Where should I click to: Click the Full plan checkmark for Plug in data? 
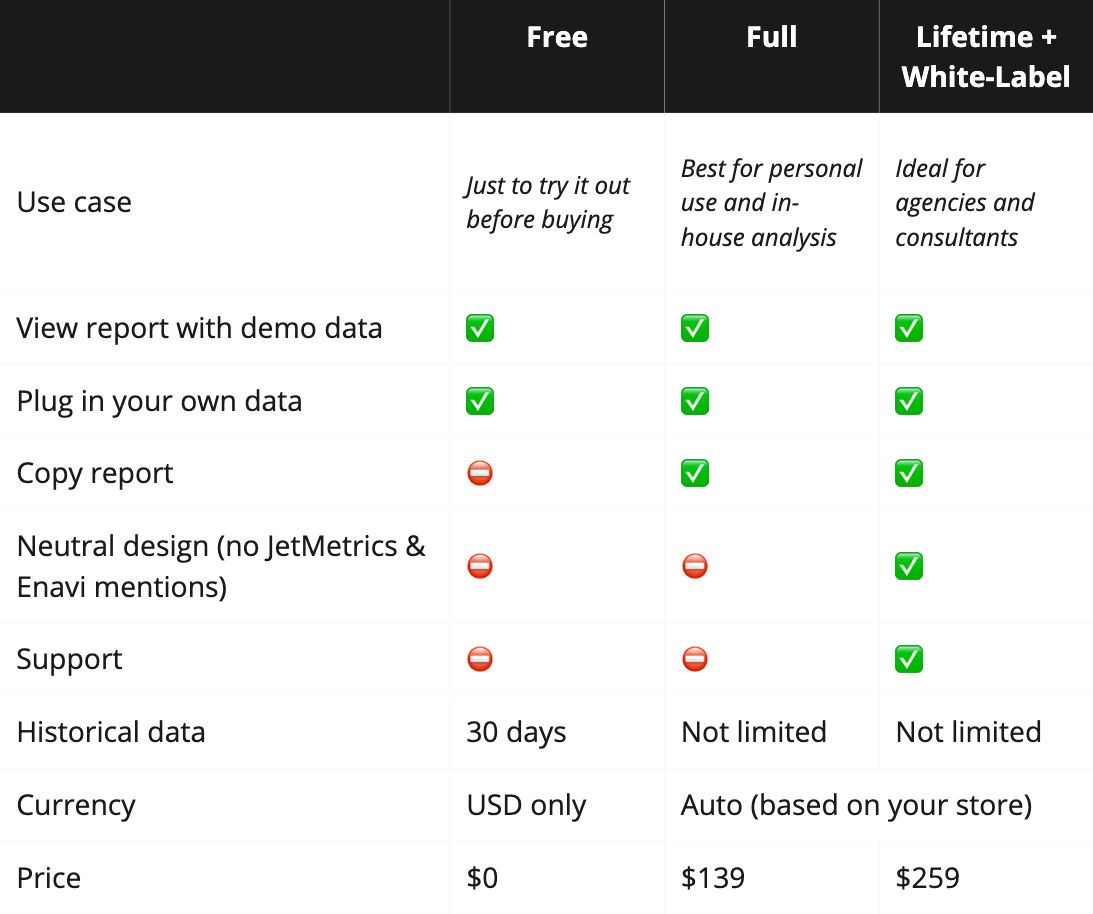tap(695, 401)
